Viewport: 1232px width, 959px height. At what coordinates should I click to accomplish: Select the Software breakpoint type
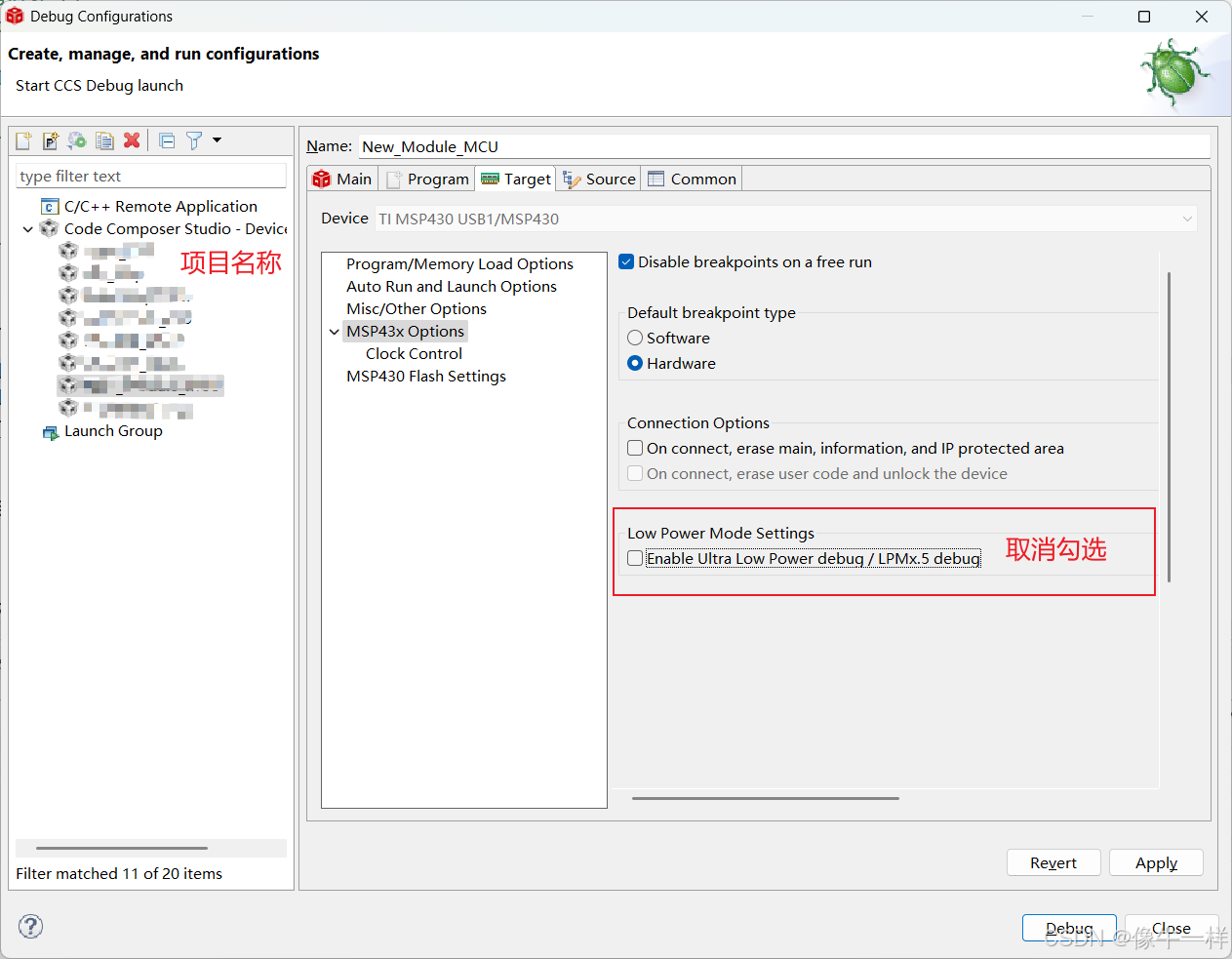tap(635, 338)
